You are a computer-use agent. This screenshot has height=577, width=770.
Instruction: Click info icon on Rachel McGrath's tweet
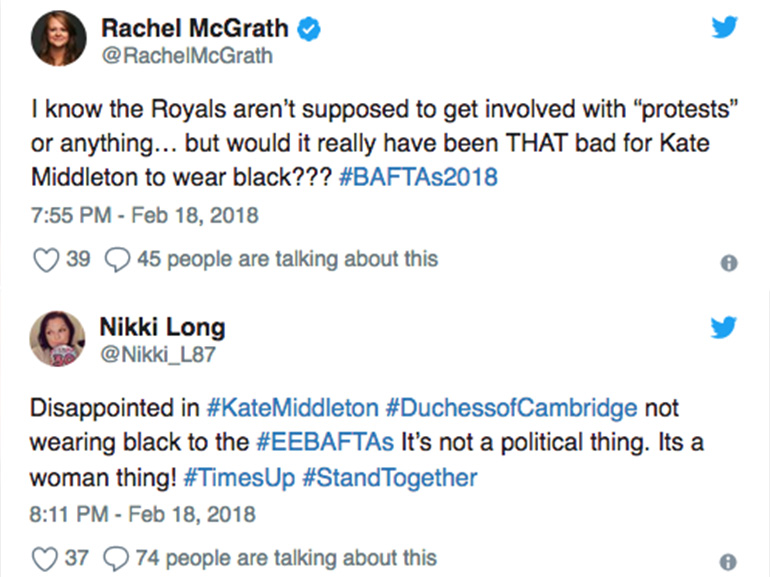pos(729,264)
